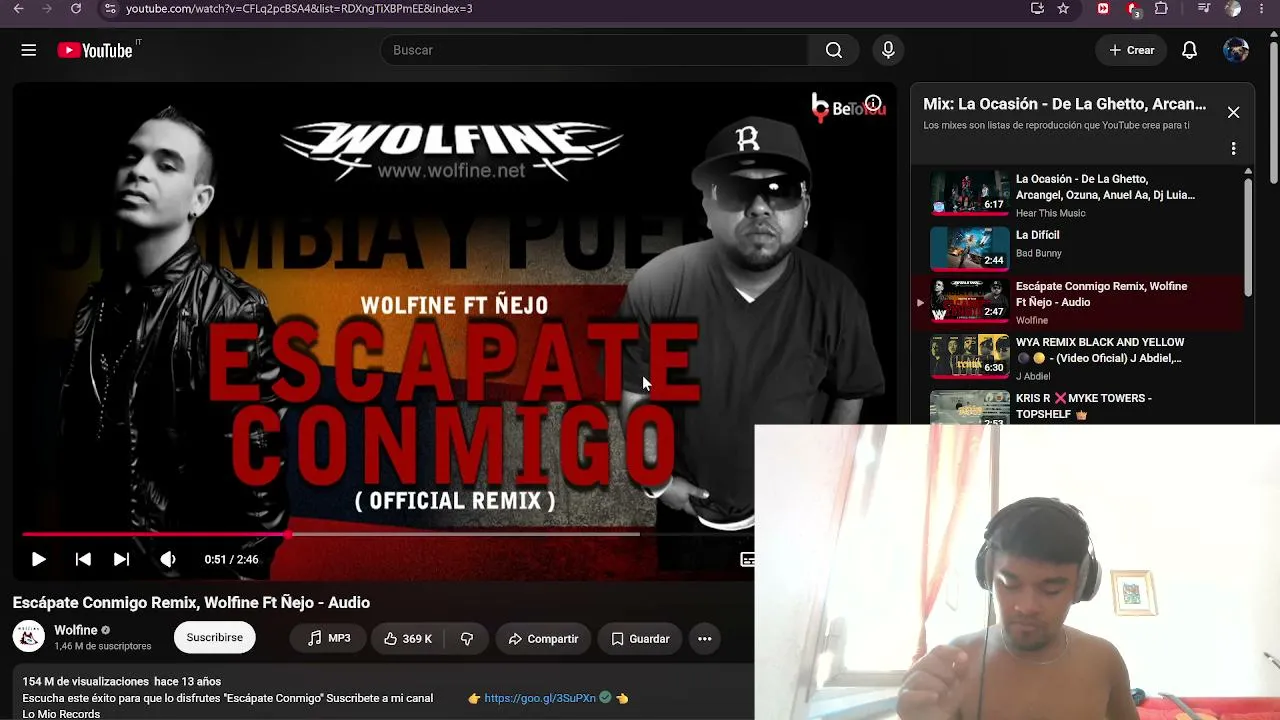Click the Hear This Music channel name

tap(1050, 213)
